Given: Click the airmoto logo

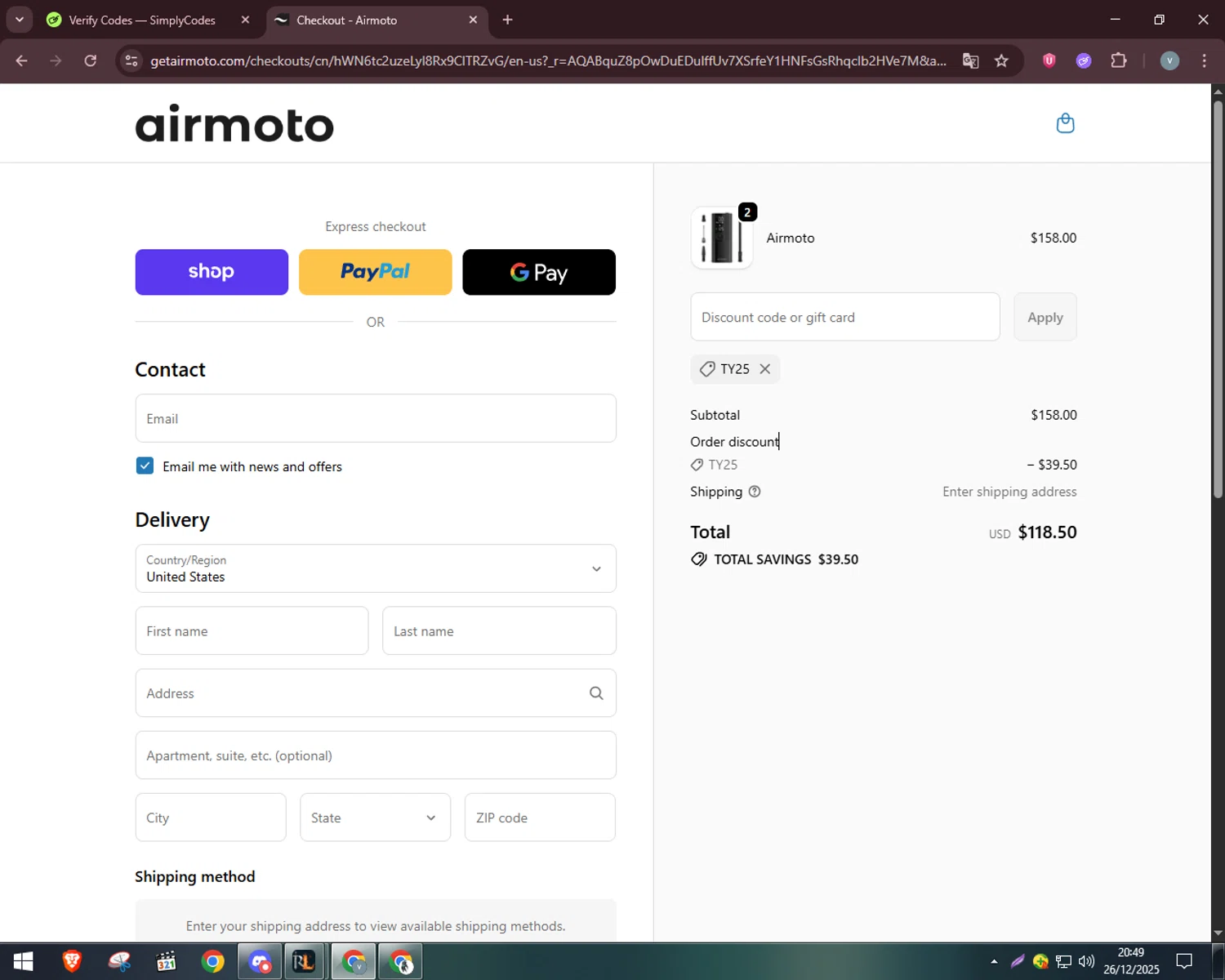Looking at the screenshot, I should pos(234,123).
